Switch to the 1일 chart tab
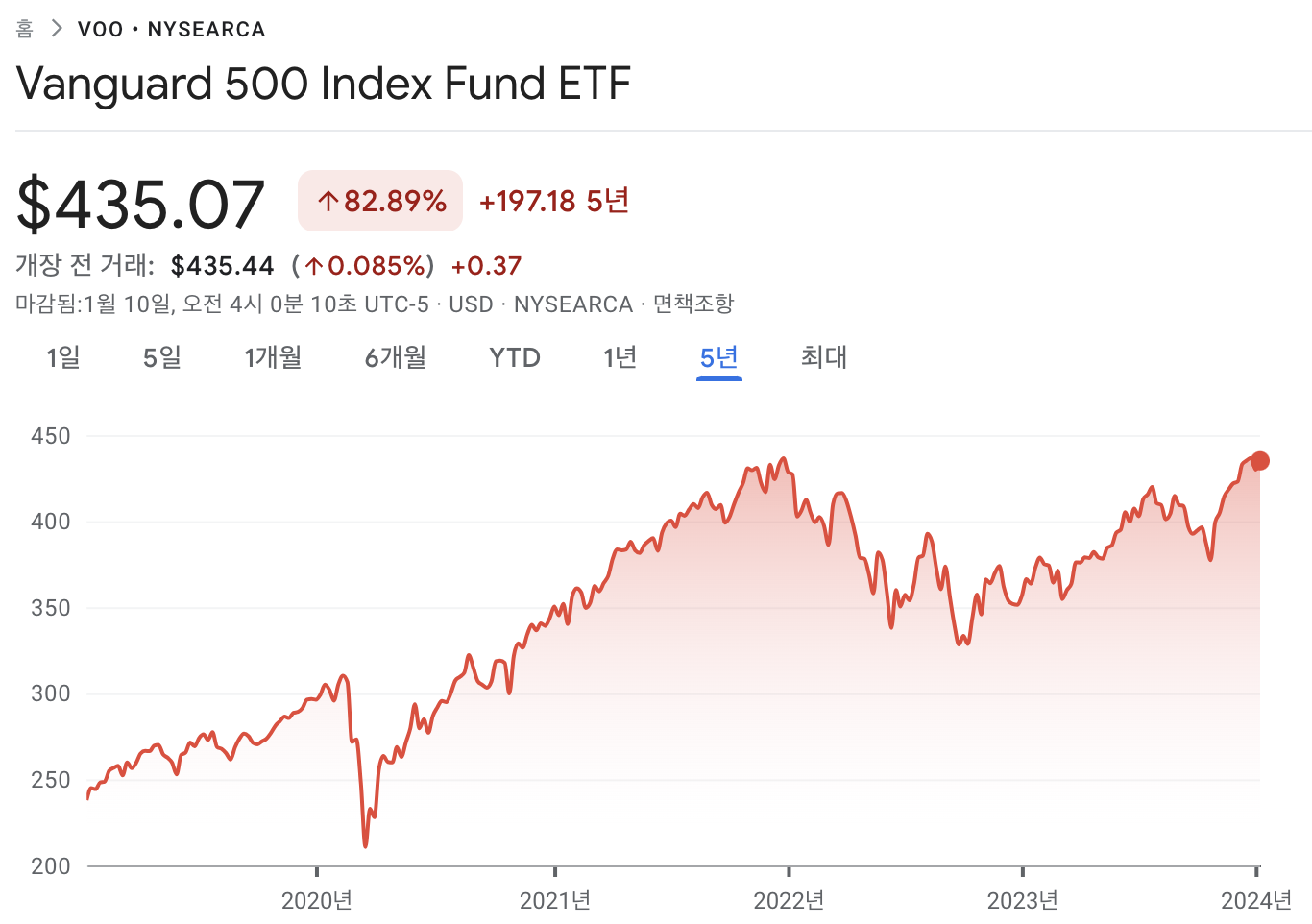This screenshot has width=1312, height=924. pos(63,357)
